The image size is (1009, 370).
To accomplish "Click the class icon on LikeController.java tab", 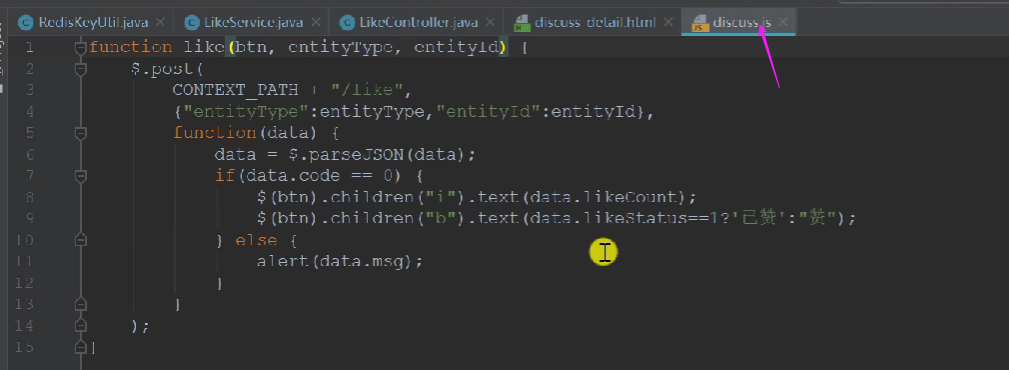I will (x=347, y=23).
